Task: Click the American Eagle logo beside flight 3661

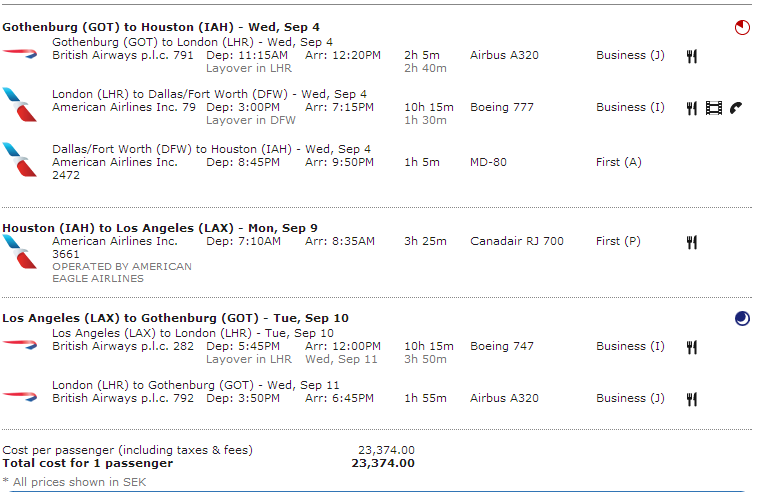Action: point(18,251)
